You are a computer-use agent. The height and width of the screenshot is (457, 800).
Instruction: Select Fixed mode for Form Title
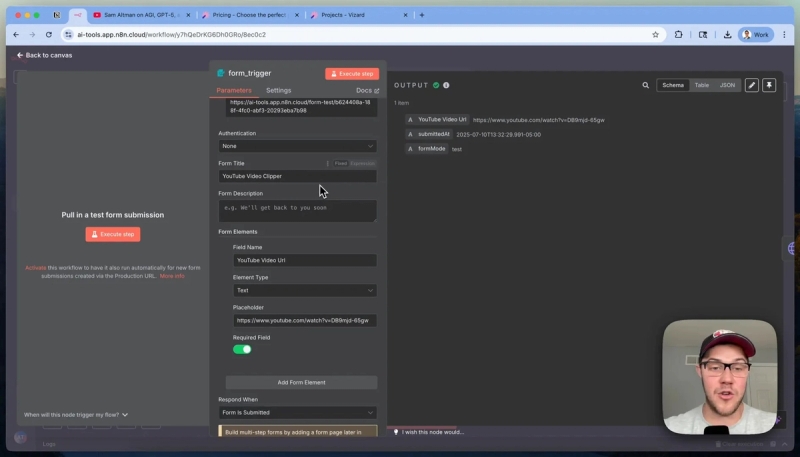pyautogui.click(x=340, y=163)
